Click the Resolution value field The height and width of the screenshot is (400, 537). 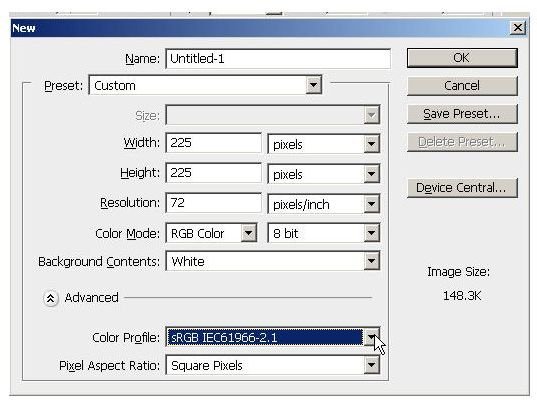213,203
